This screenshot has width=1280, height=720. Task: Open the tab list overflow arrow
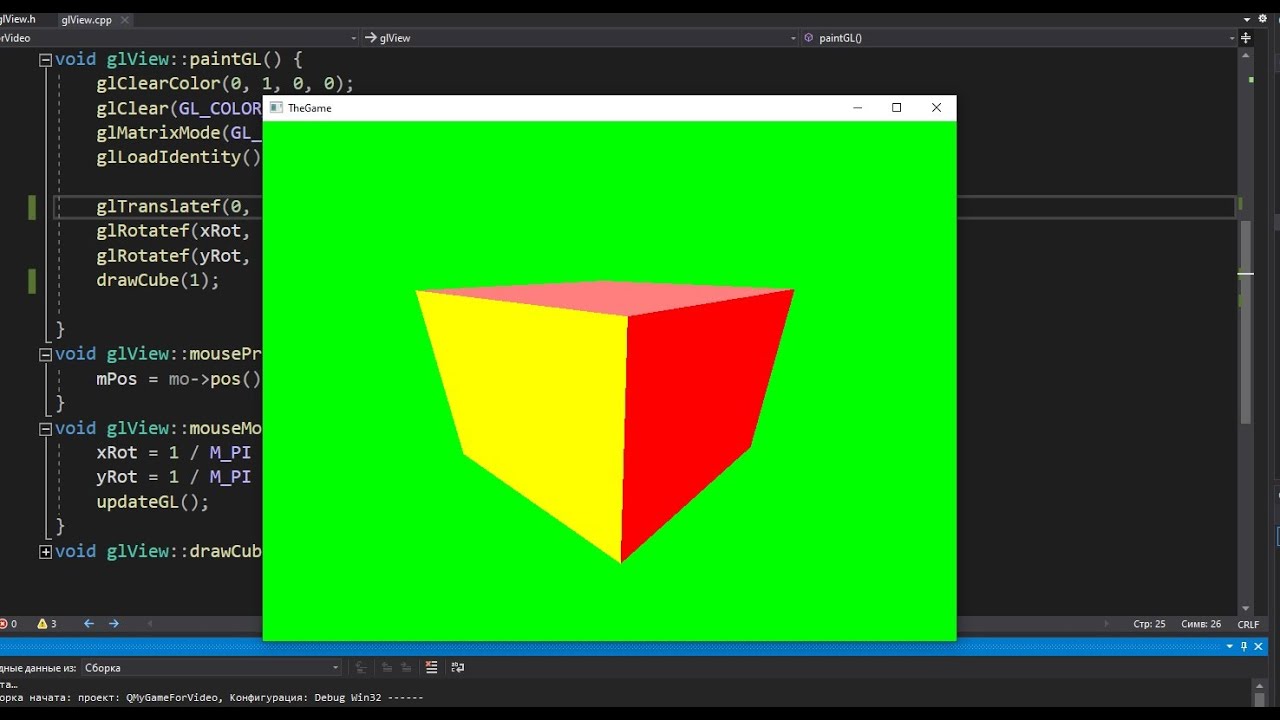pyautogui.click(x=1247, y=19)
